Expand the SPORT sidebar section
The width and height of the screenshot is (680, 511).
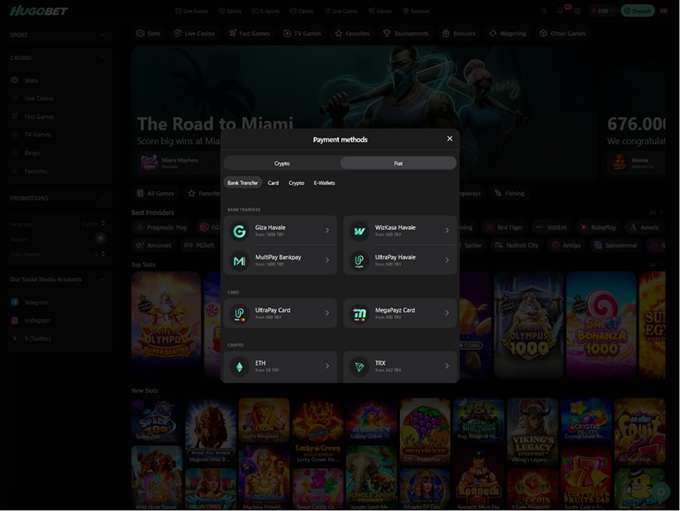(57, 35)
